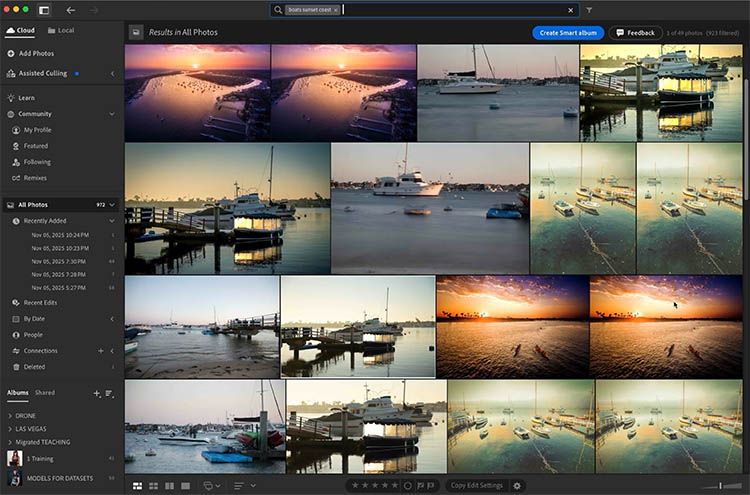
Task: Toggle the All Photos chevron
Action: coord(112,205)
